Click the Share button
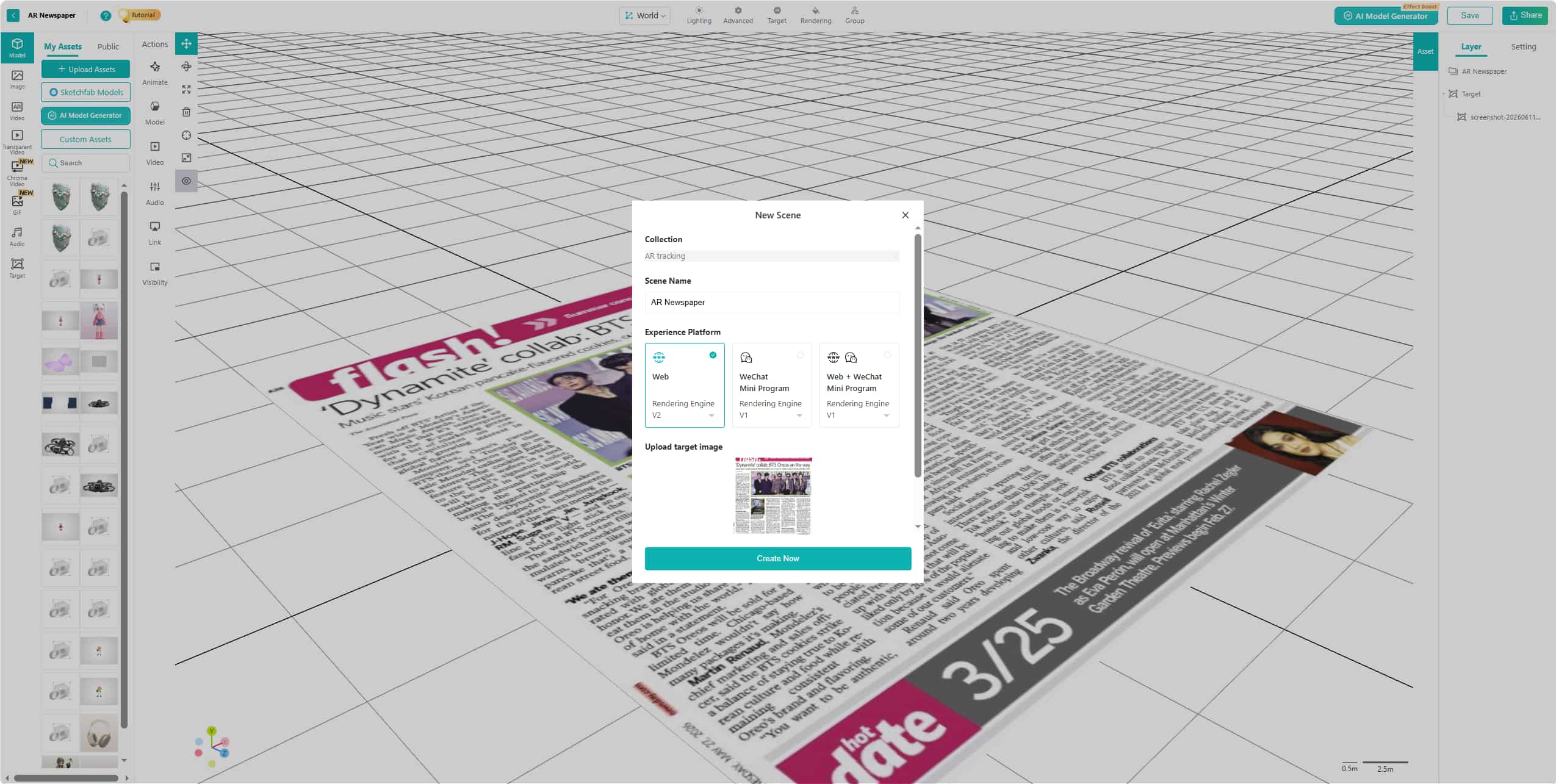1556x784 pixels. point(1524,15)
